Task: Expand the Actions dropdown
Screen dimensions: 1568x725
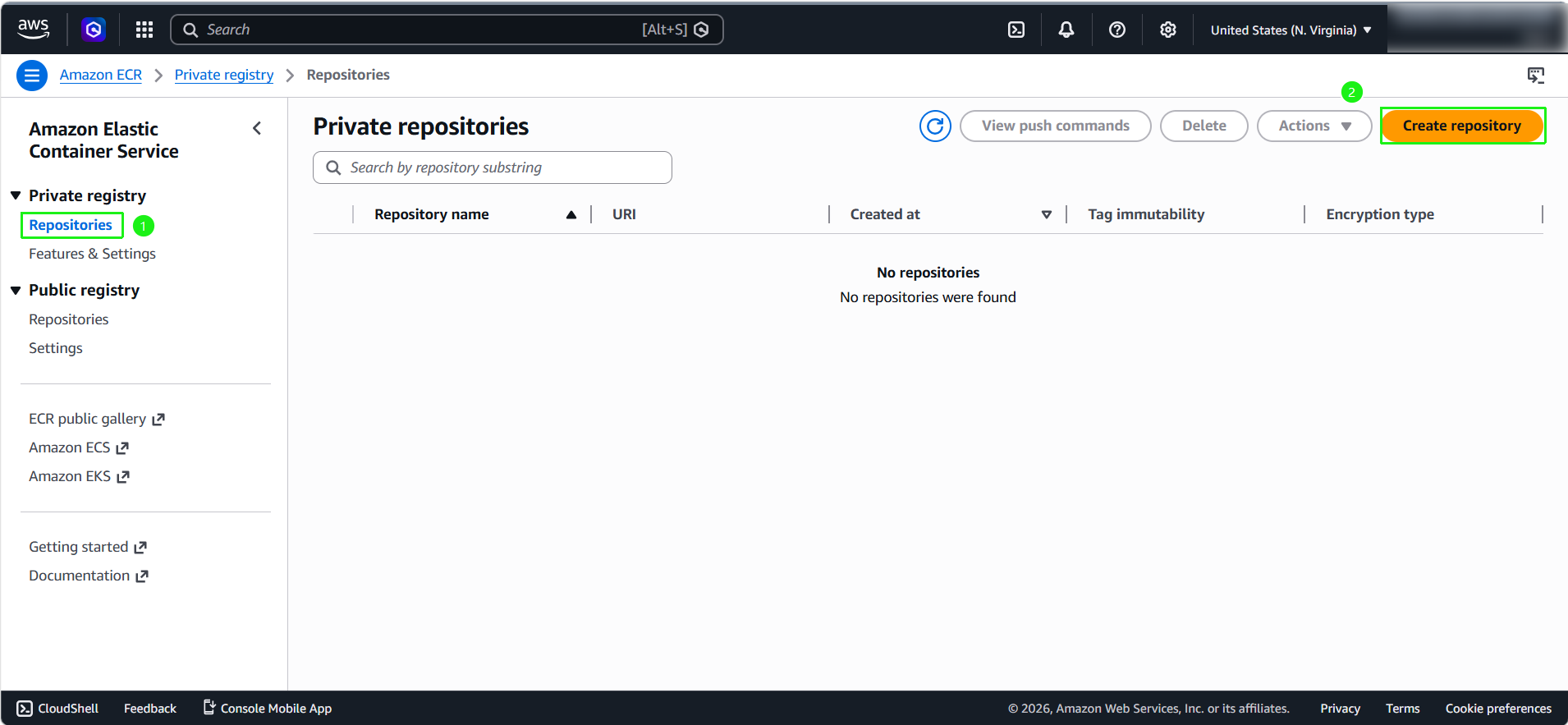Action: [x=1314, y=126]
